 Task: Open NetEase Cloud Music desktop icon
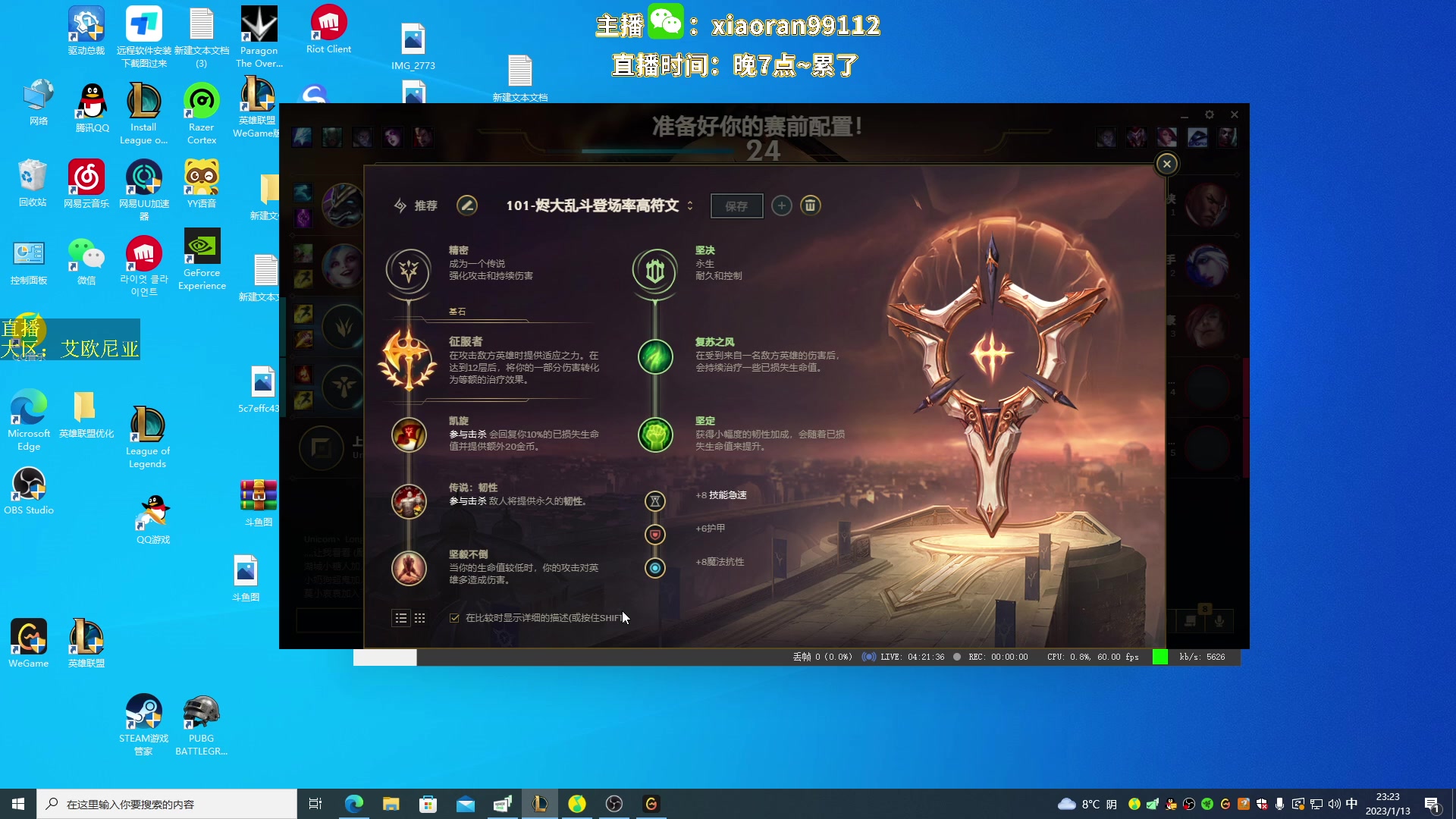tap(86, 184)
